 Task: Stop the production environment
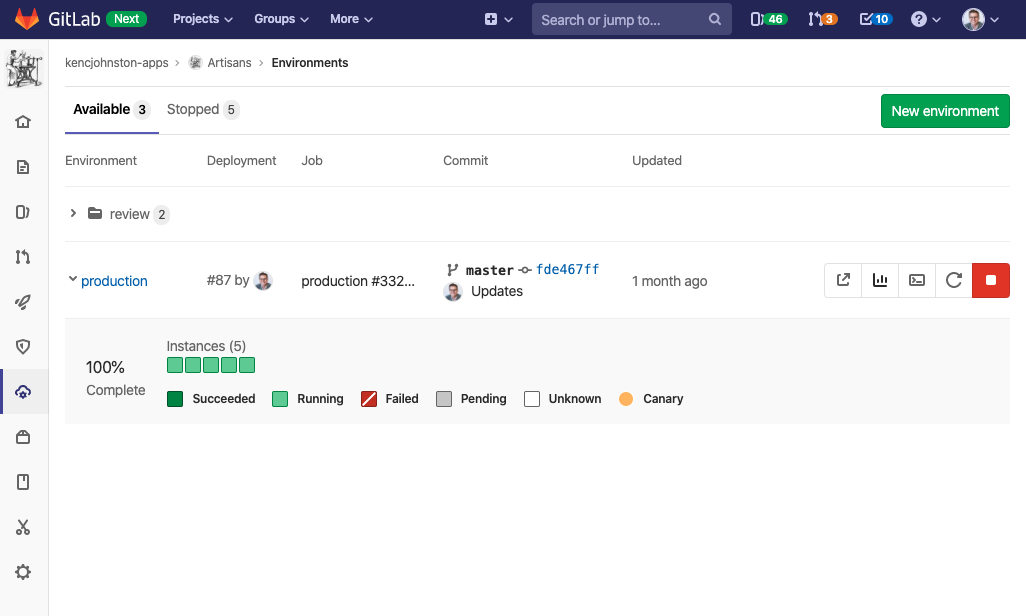(991, 280)
